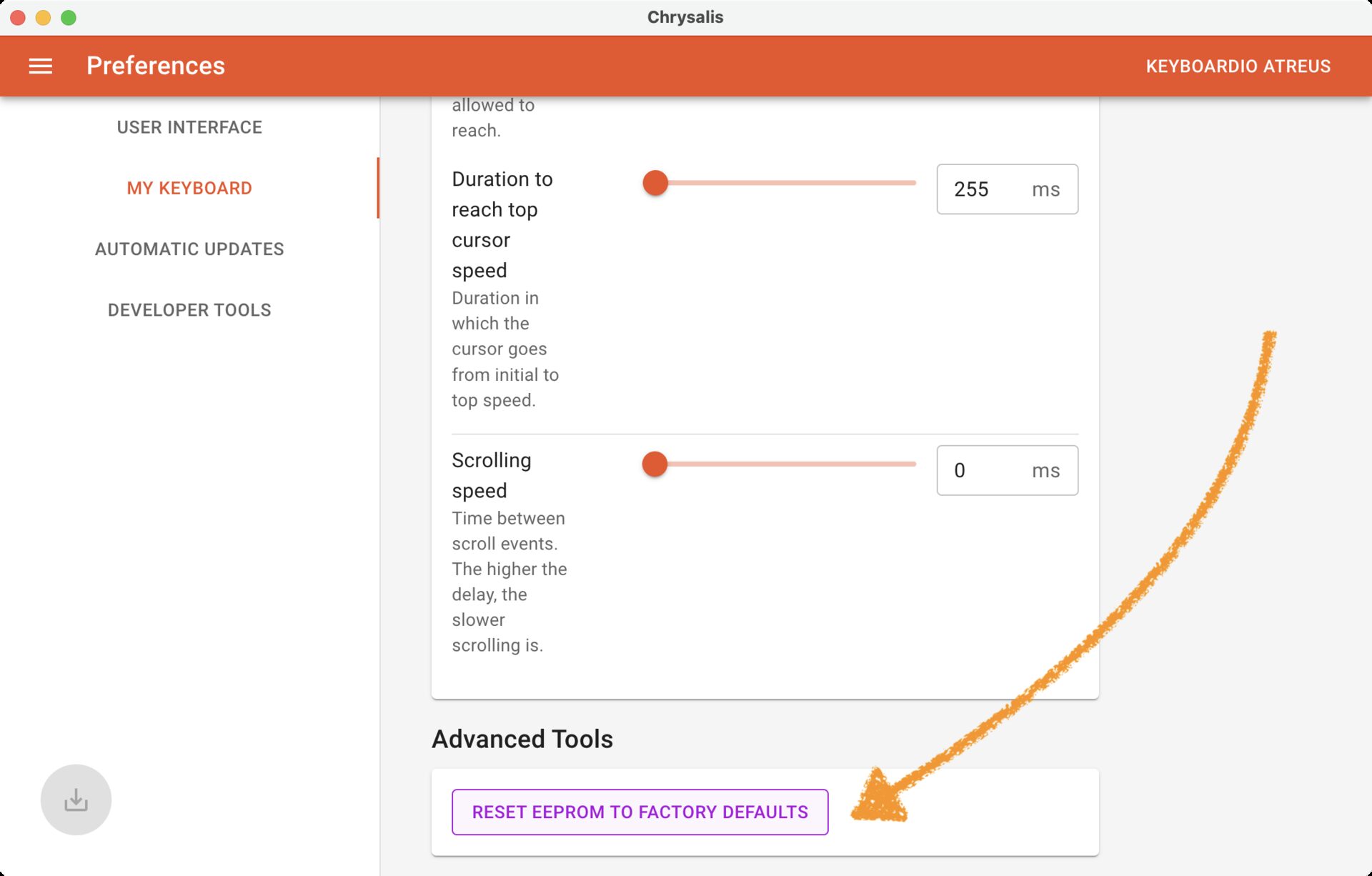Maximize the Chrysalis window with green button

pos(69,18)
